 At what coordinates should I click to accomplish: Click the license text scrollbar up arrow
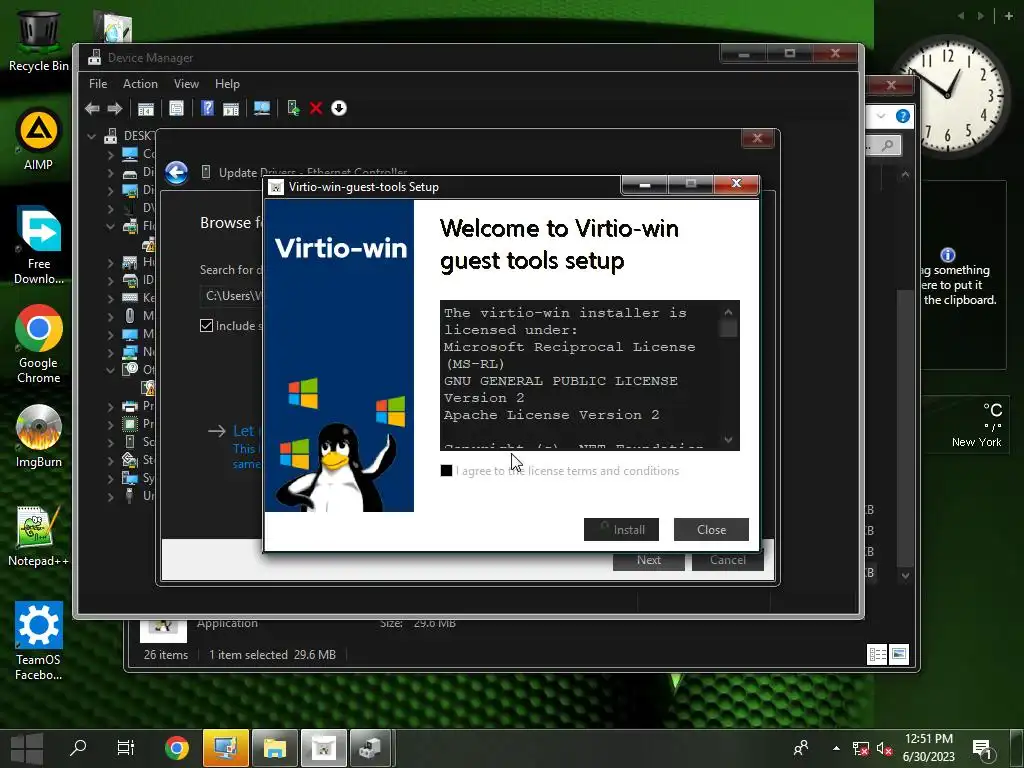coord(728,312)
